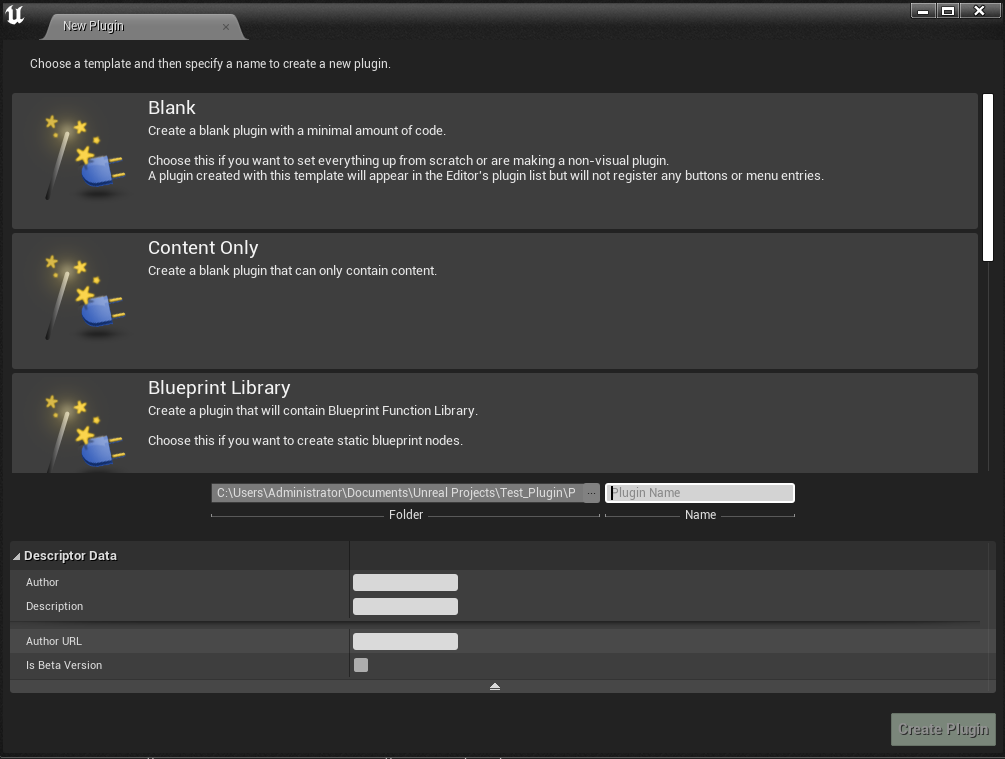Image resolution: width=1005 pixels, height=759 pixels.
Task: Click 'Choose this if you want to create static blueprint nodes' text
Action: [305, 440]
